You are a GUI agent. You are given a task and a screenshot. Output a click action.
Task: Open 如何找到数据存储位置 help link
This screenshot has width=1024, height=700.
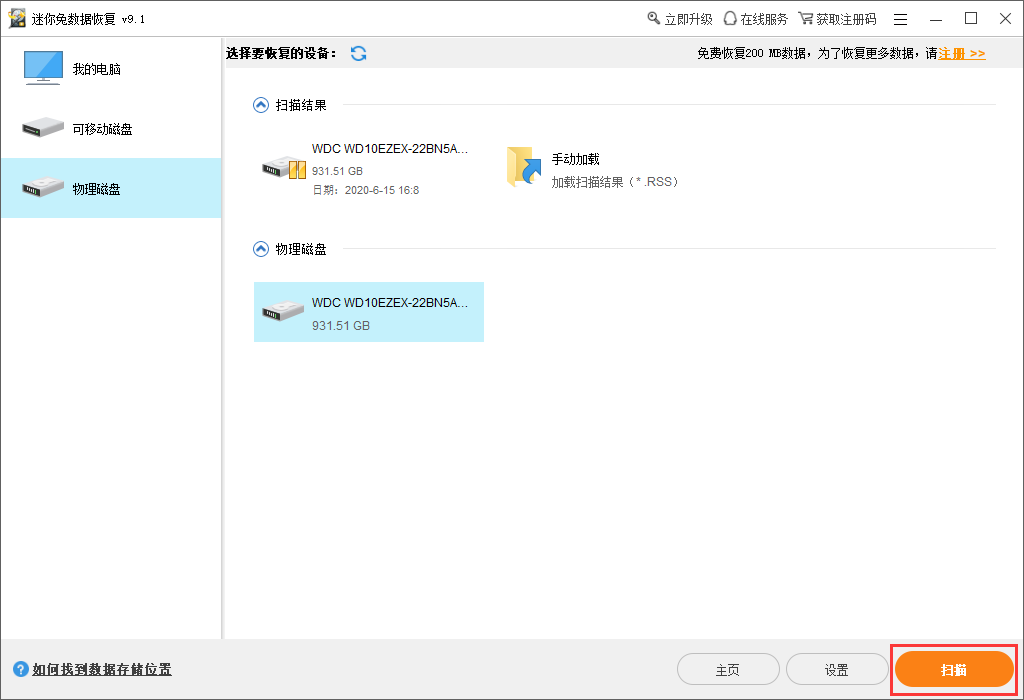coord(102,669)
